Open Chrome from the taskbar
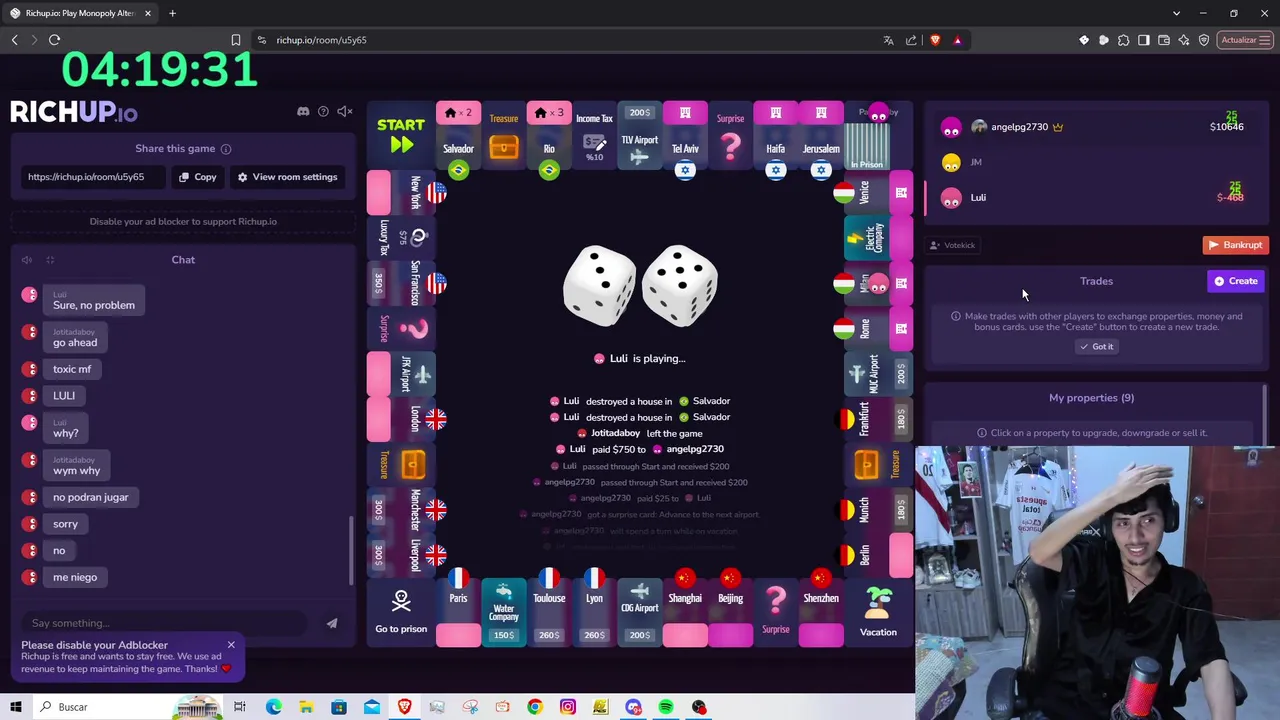This screenshot has width=1280, height=720. (535, 707)
